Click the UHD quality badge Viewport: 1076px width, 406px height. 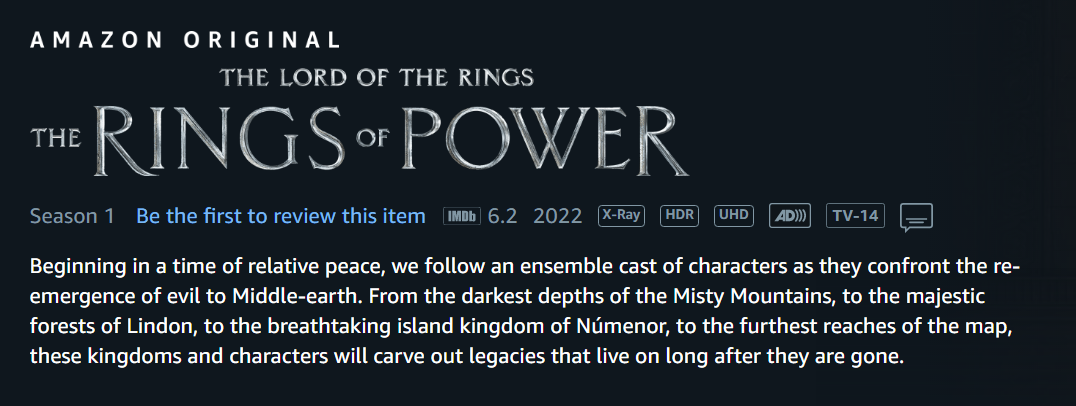pos(734,215)
